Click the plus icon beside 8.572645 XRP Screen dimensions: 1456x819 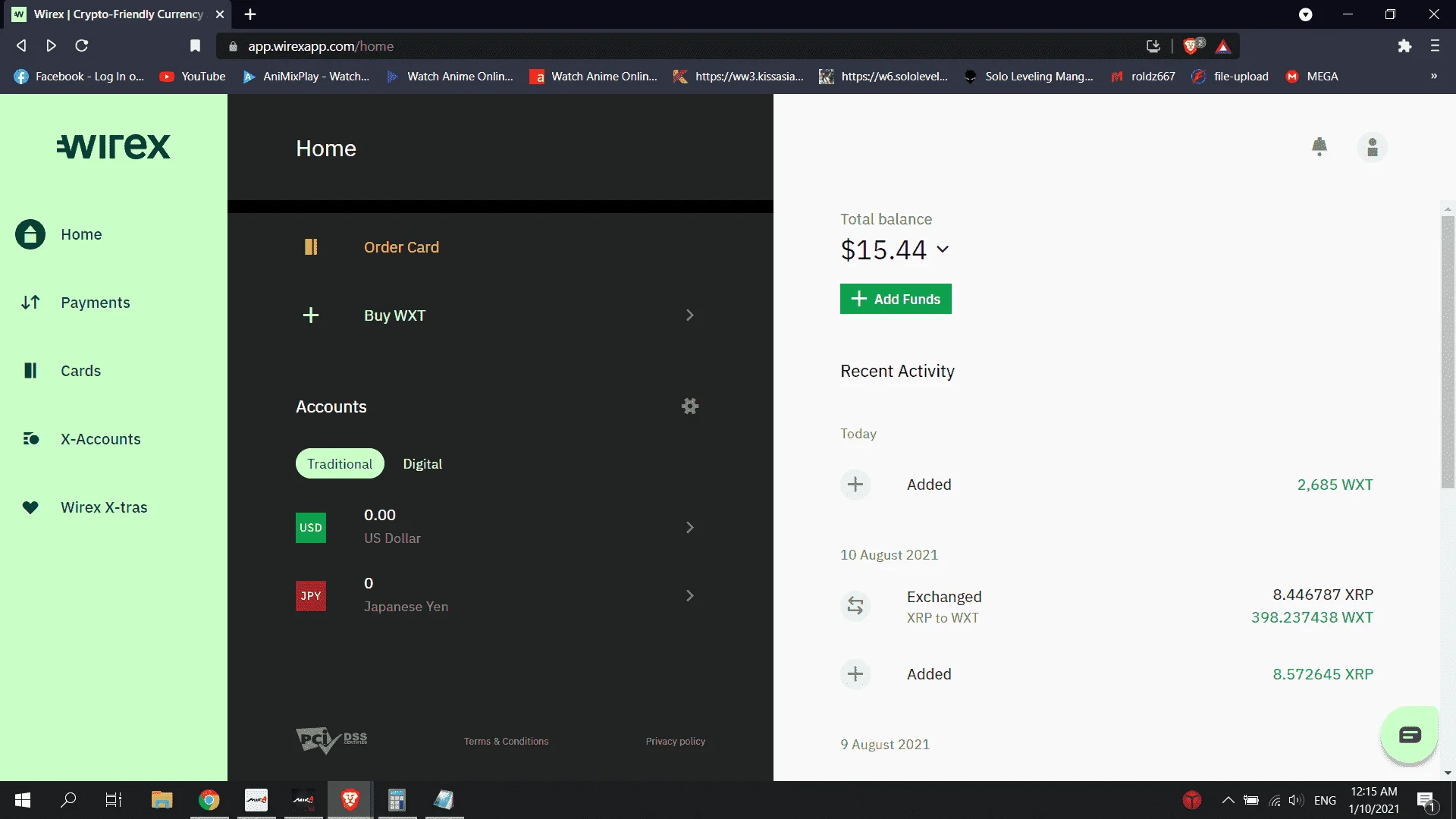pos(855,674)
